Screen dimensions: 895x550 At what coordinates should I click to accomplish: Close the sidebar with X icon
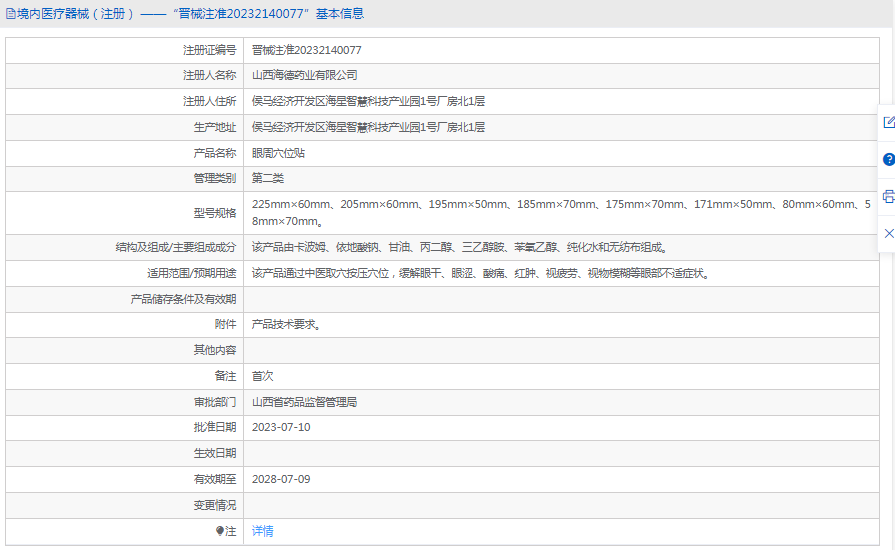(x=888, y=233)
